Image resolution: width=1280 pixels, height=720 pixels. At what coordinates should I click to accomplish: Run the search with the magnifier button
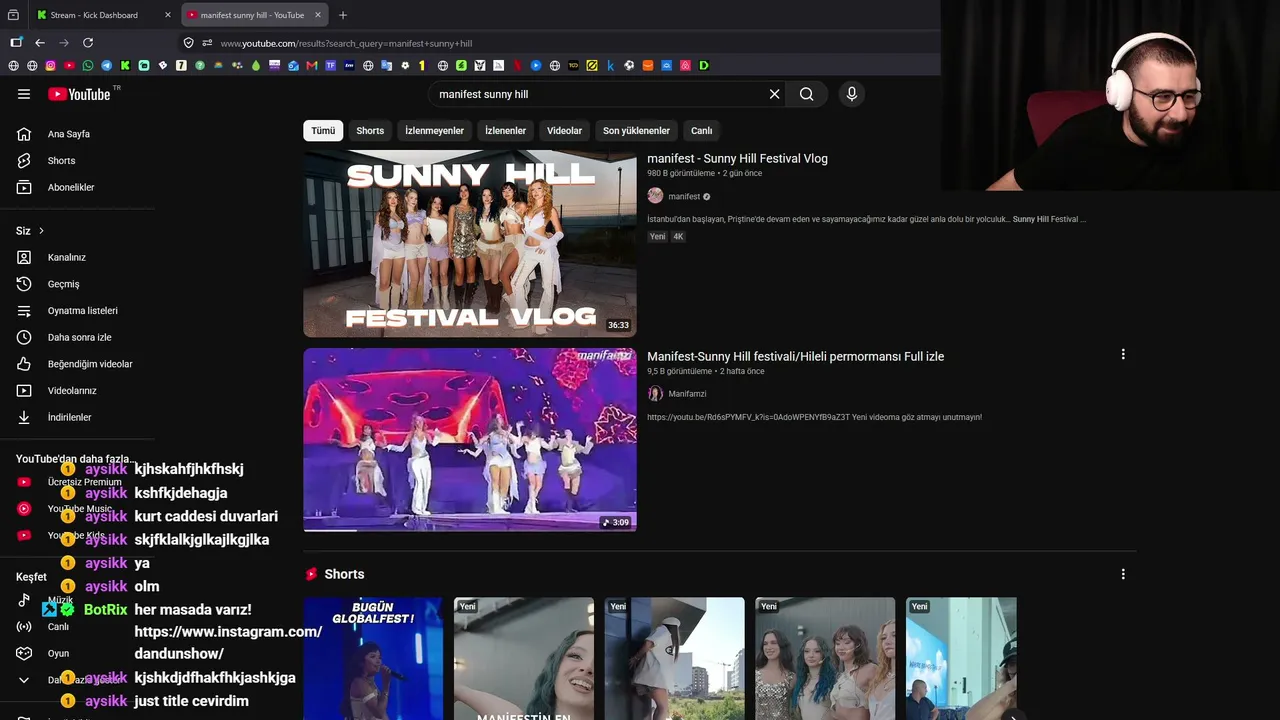[806, 94]
